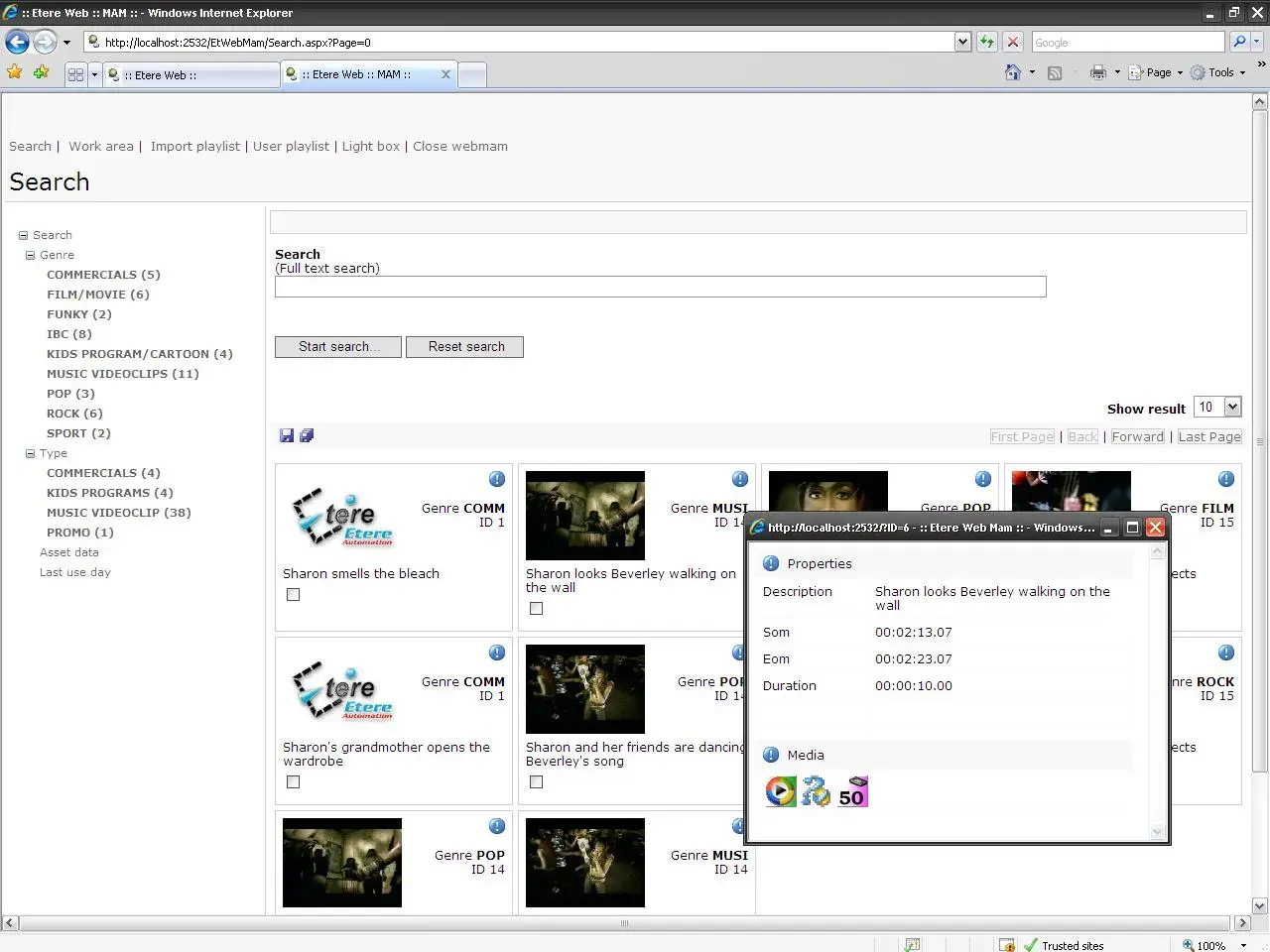
Task: Open info icon for 'Sharon smells the bleach'
Action: pos(497,479)
